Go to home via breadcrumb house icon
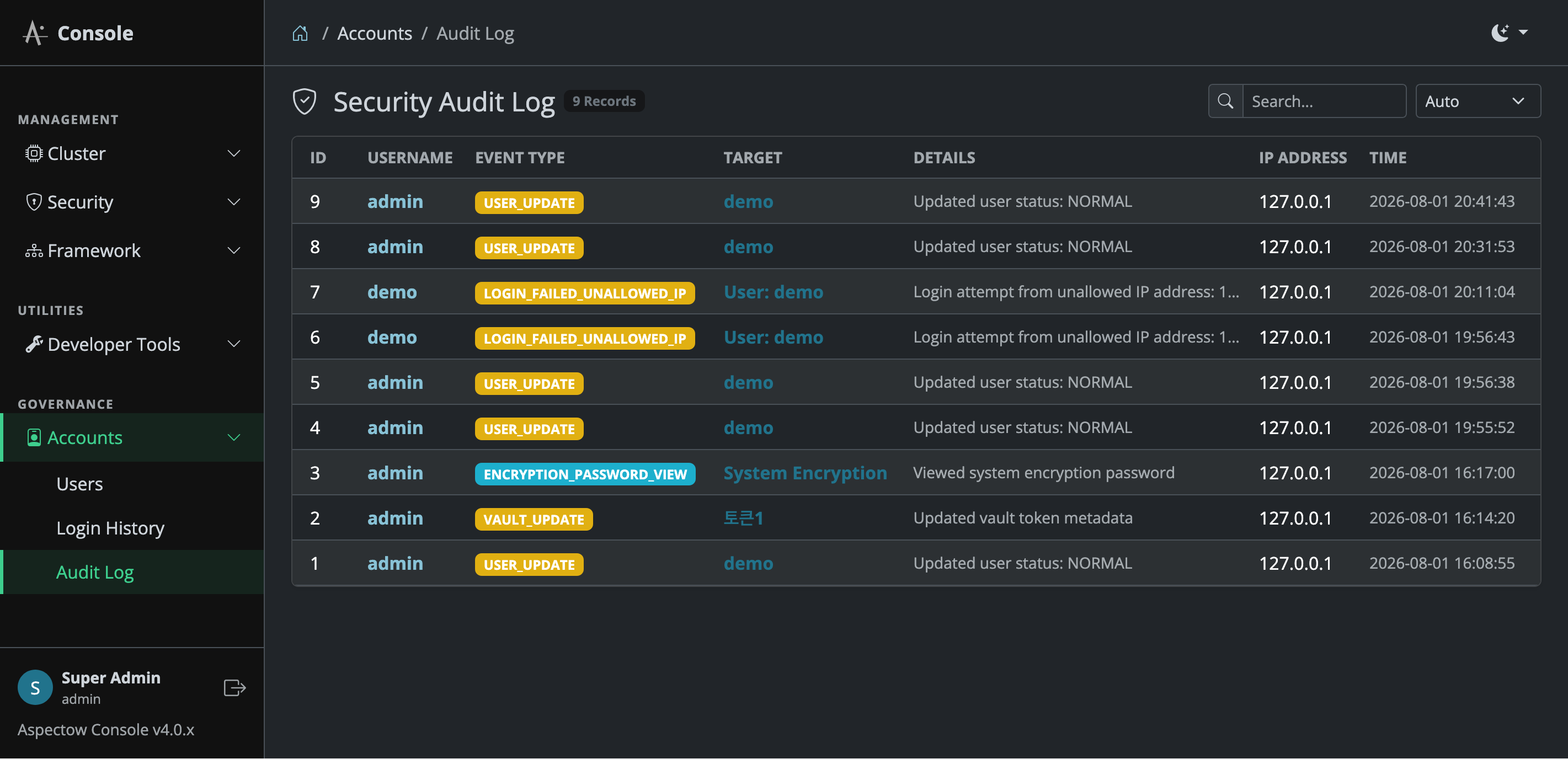Viewport: 1568px width, 759px height. pyautogui.click(x=300, y=33)
